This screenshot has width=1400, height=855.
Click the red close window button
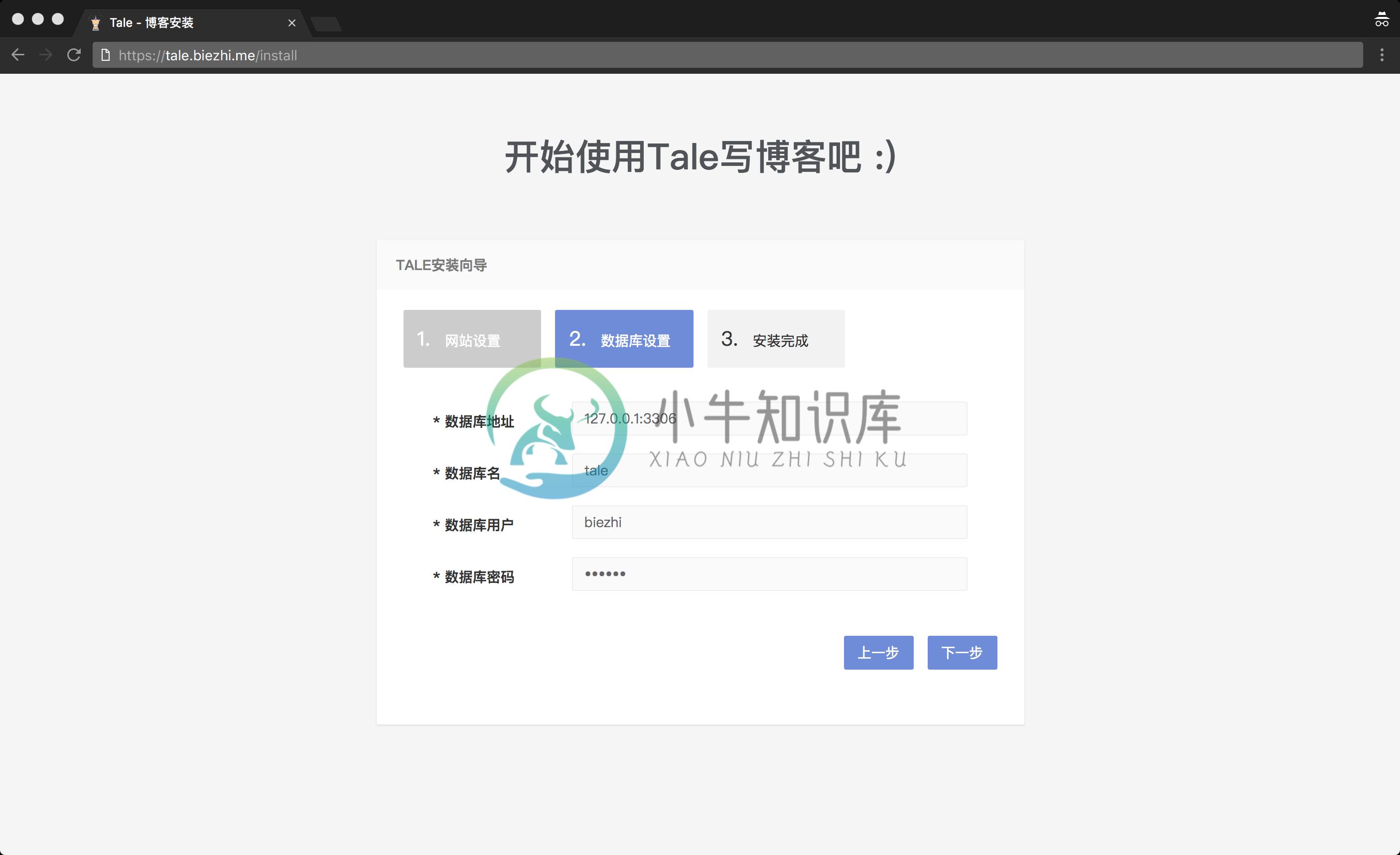click(x=17, y=19)
